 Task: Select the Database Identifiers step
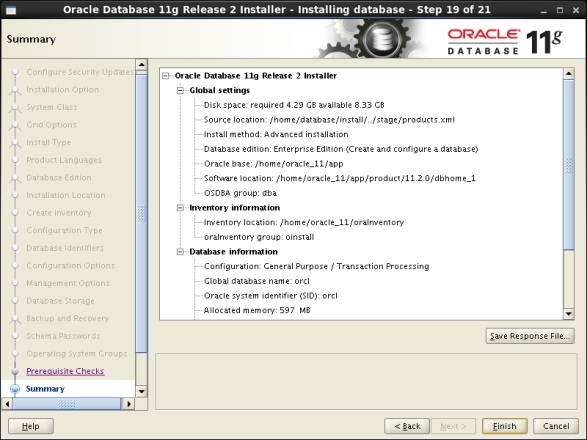coord(65,248)
